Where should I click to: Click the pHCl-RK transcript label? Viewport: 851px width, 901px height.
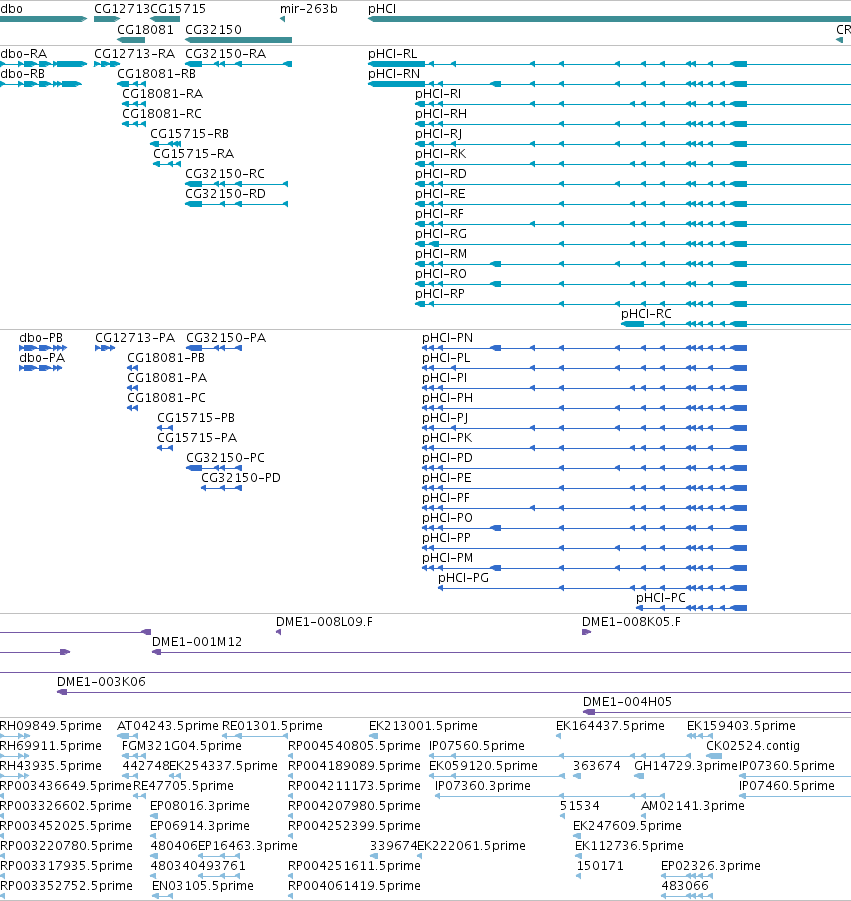[x=441, y=154]
